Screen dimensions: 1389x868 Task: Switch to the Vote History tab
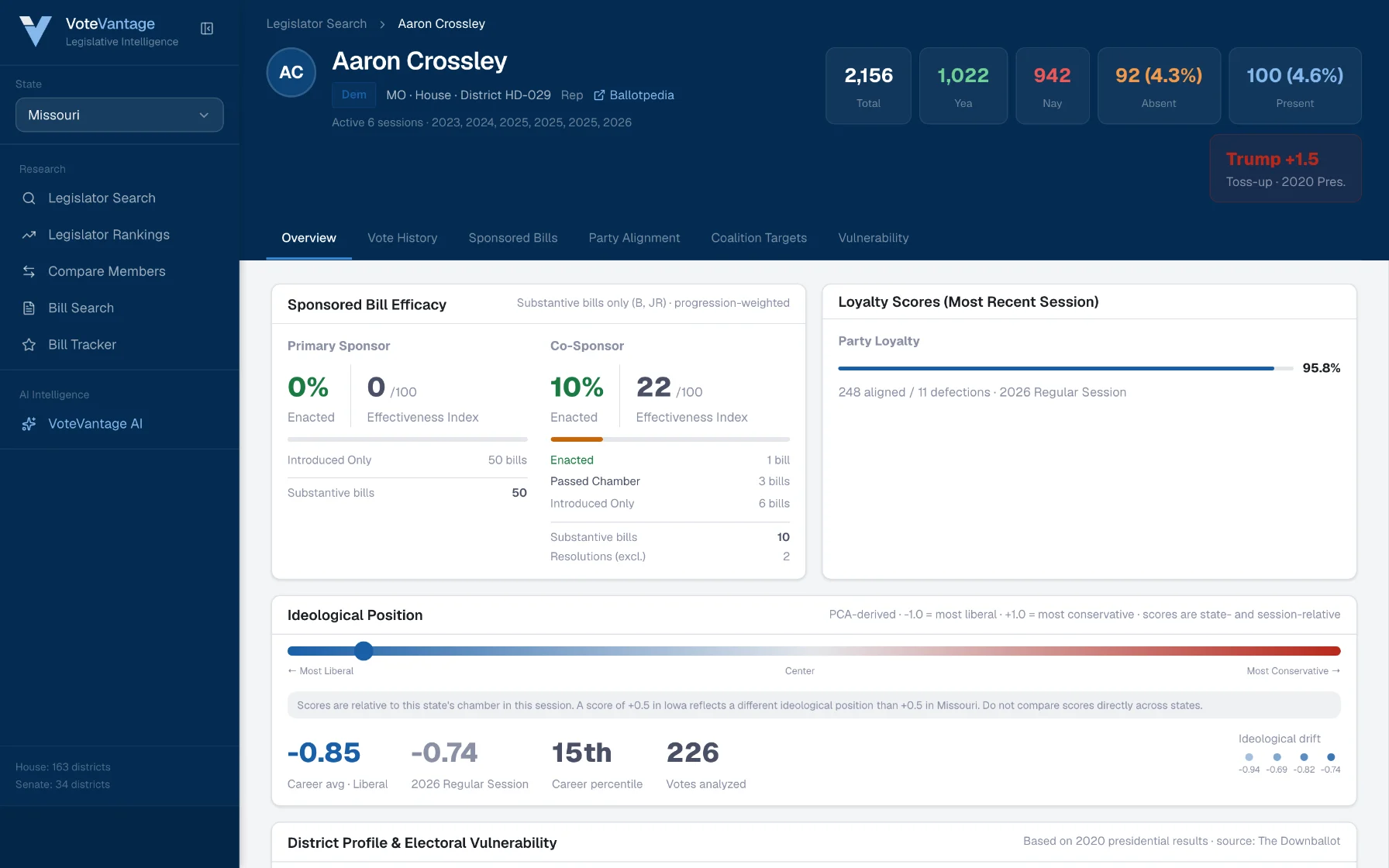(x=402, y=238)
